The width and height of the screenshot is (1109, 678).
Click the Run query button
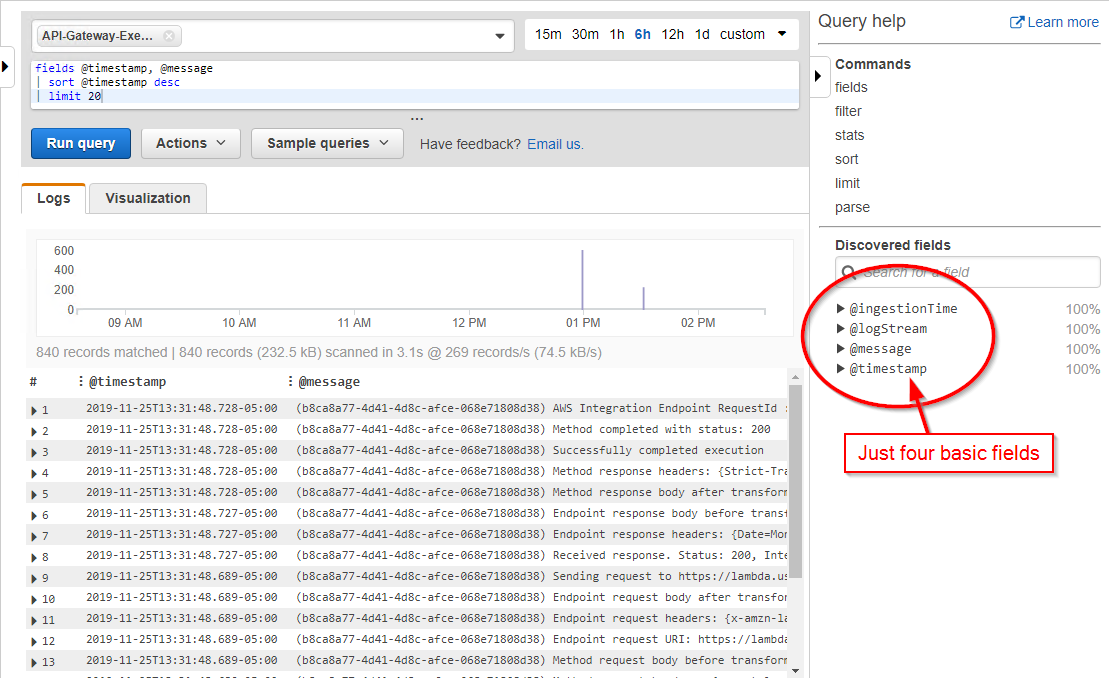point(80,143)
